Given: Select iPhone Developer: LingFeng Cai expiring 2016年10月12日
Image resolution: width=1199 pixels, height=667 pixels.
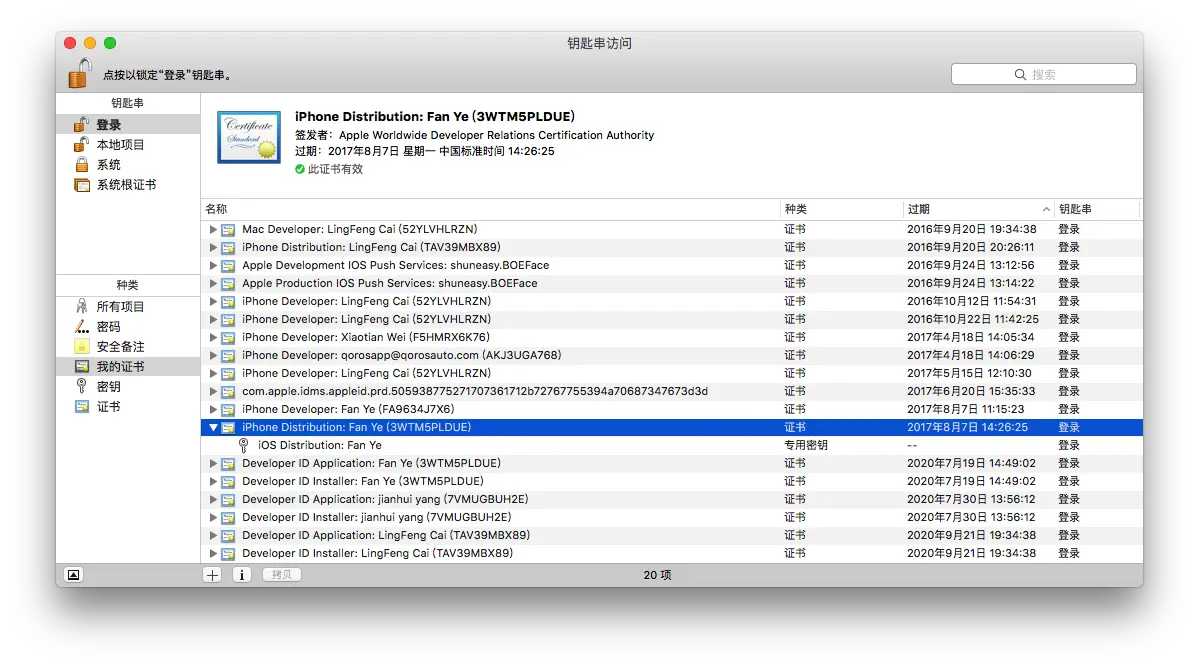Looking at the screenshot, I should 671,301.
